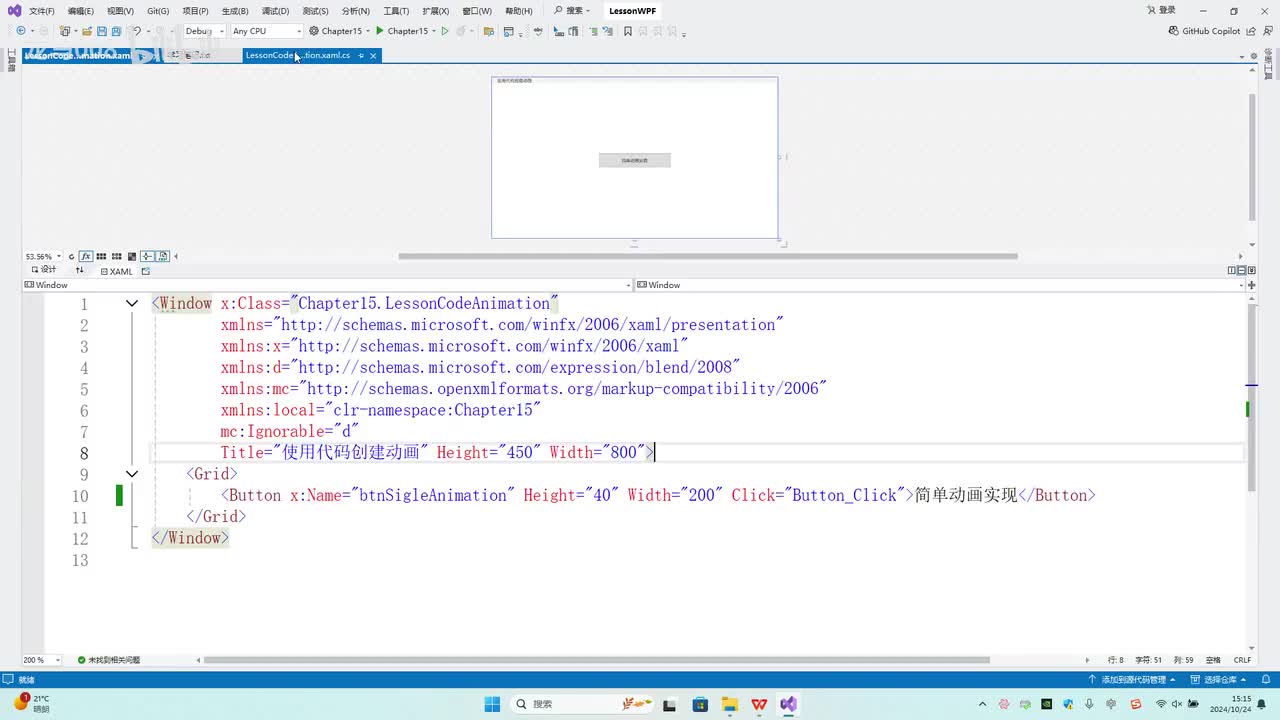Switch to the XAML pane tab
This screenshot has height=720, width=1280.
pyautogui.click(x=116, y=271)
